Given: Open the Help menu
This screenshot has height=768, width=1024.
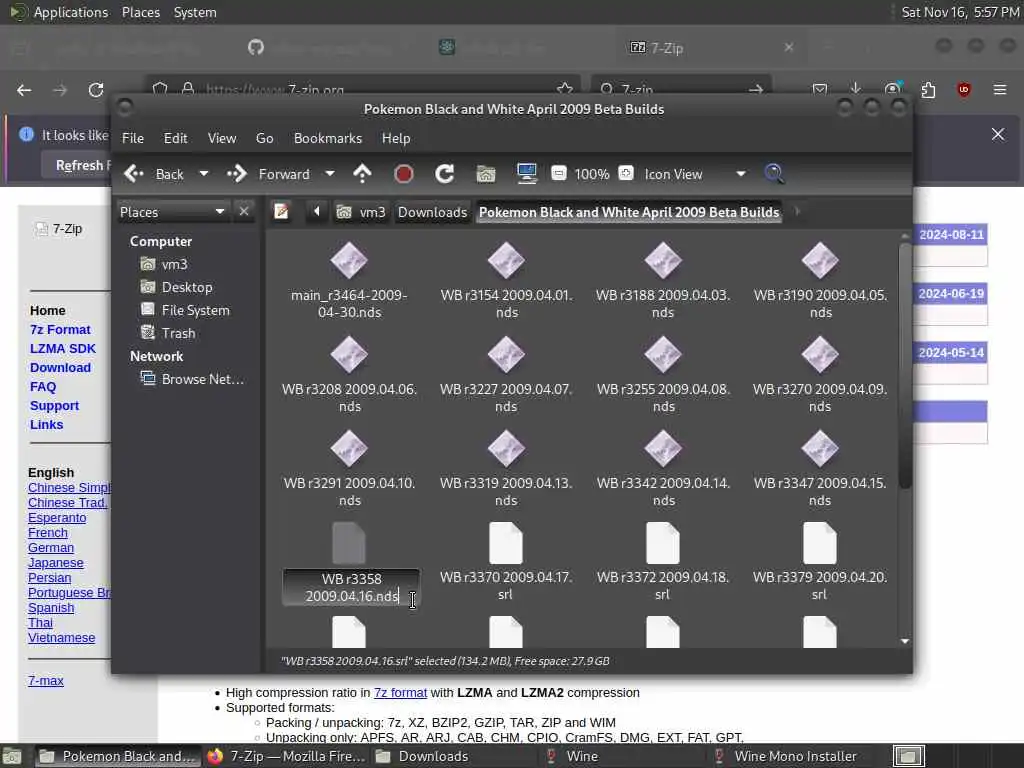Looking at the screenshot, I should tap(396, 138).
